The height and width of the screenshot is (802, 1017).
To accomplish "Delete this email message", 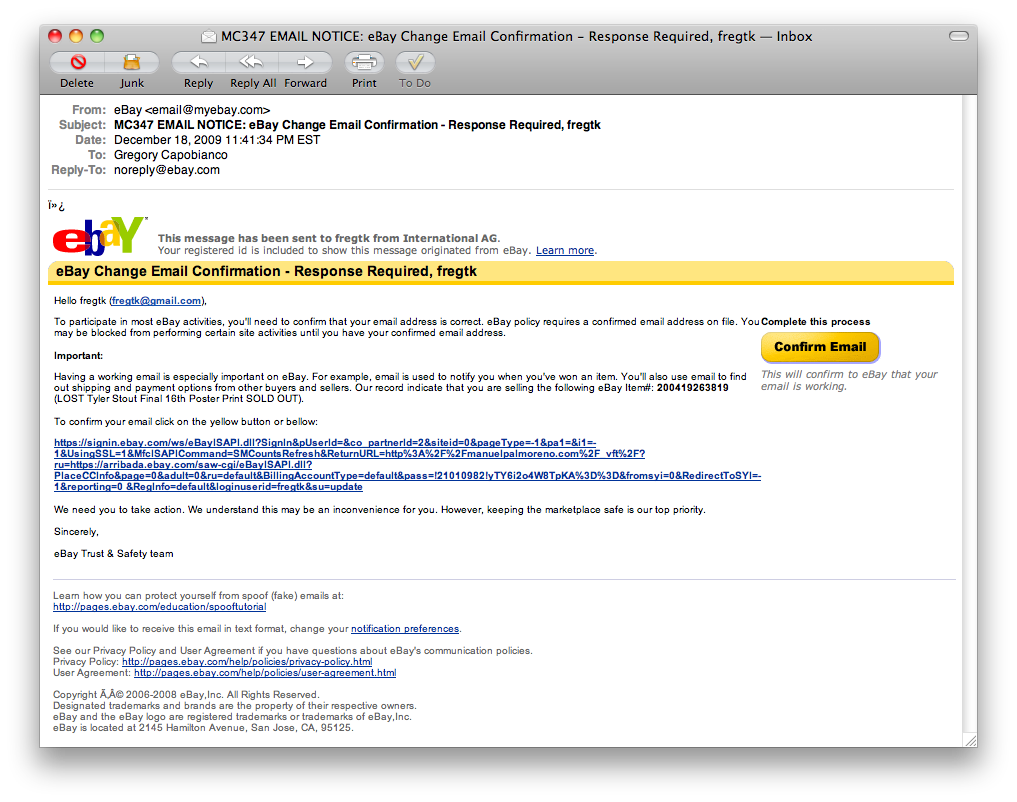I will [78, 62].
